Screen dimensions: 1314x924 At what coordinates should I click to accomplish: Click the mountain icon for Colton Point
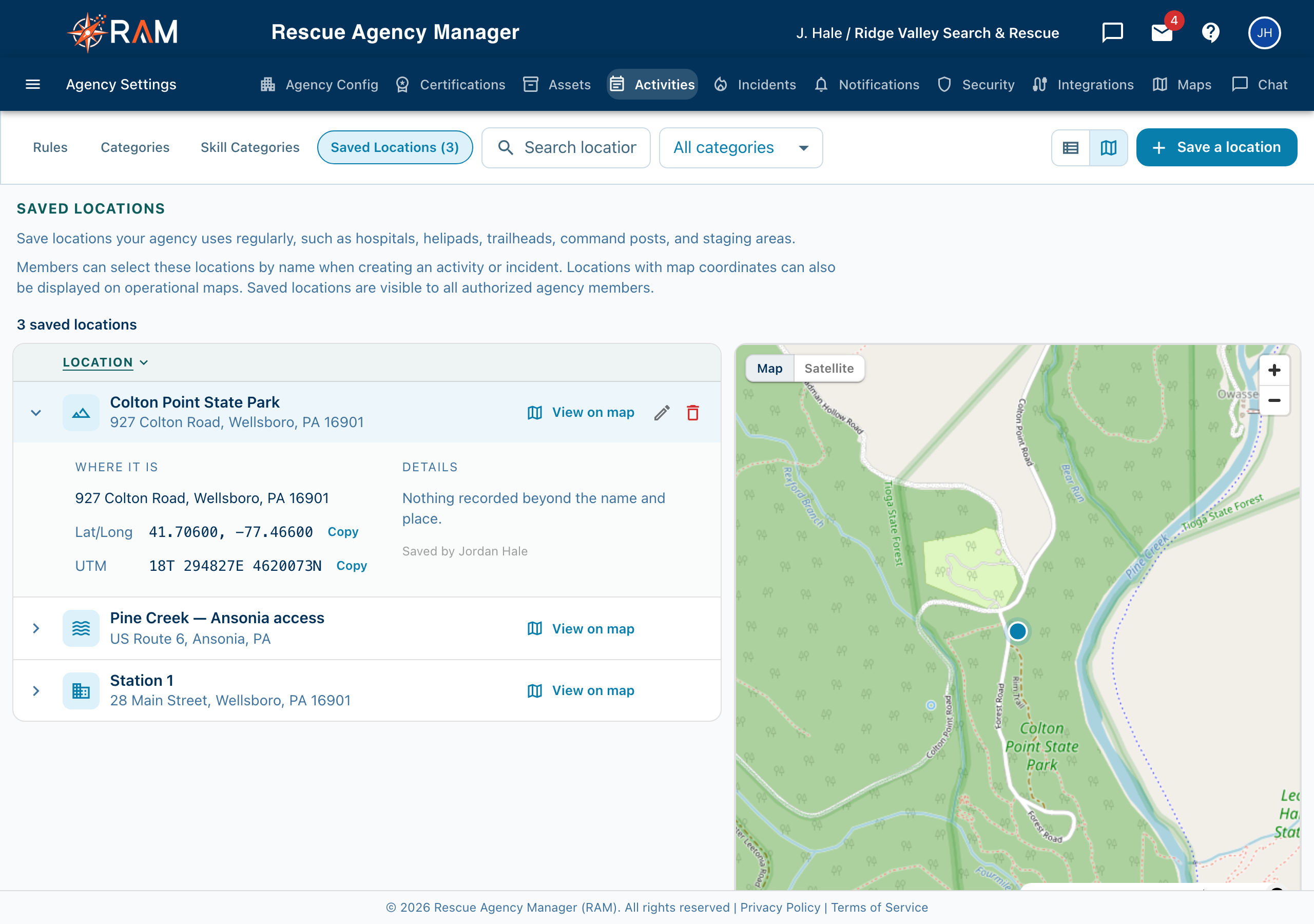tap(81, 413)
